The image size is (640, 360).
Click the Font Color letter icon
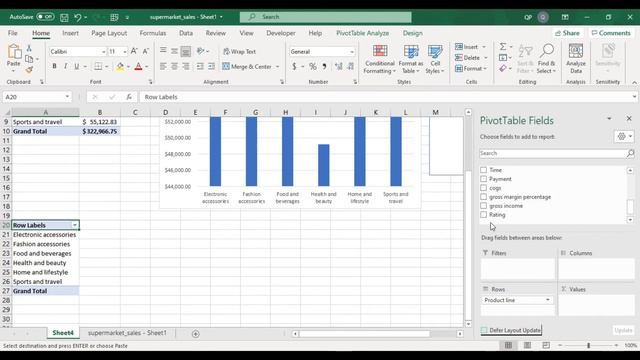pos(138,66)
